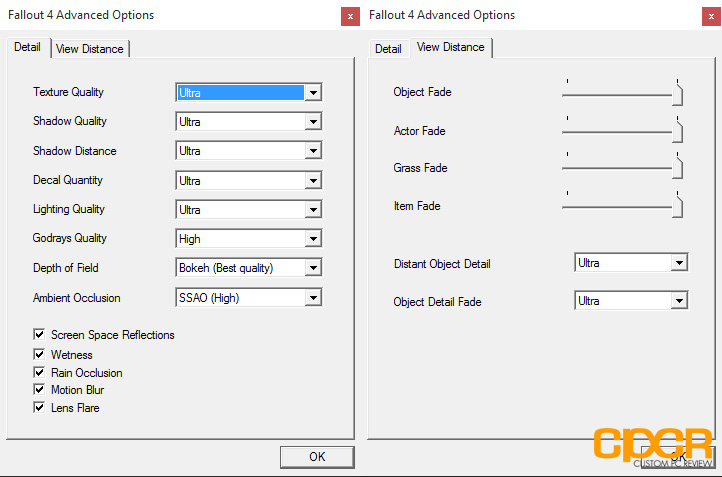Expand the Shadow Distance combo box
Viewport: 722px width, 477px height.
[249, 151]
